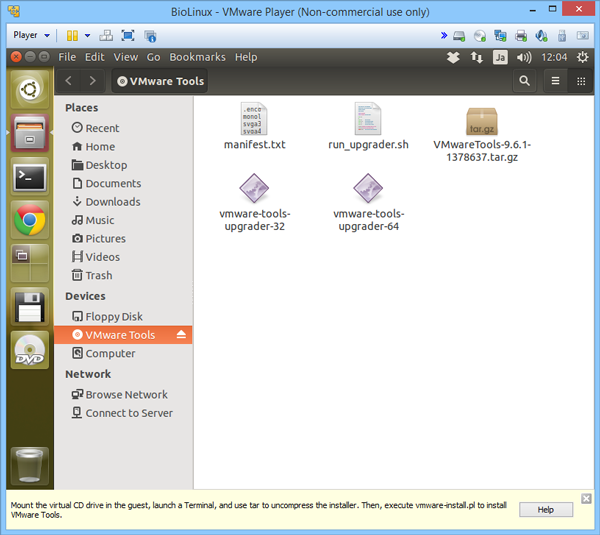Open Floppy Disk under Devices
This screenshot has width=600, height=535.
tap(123, 316)
